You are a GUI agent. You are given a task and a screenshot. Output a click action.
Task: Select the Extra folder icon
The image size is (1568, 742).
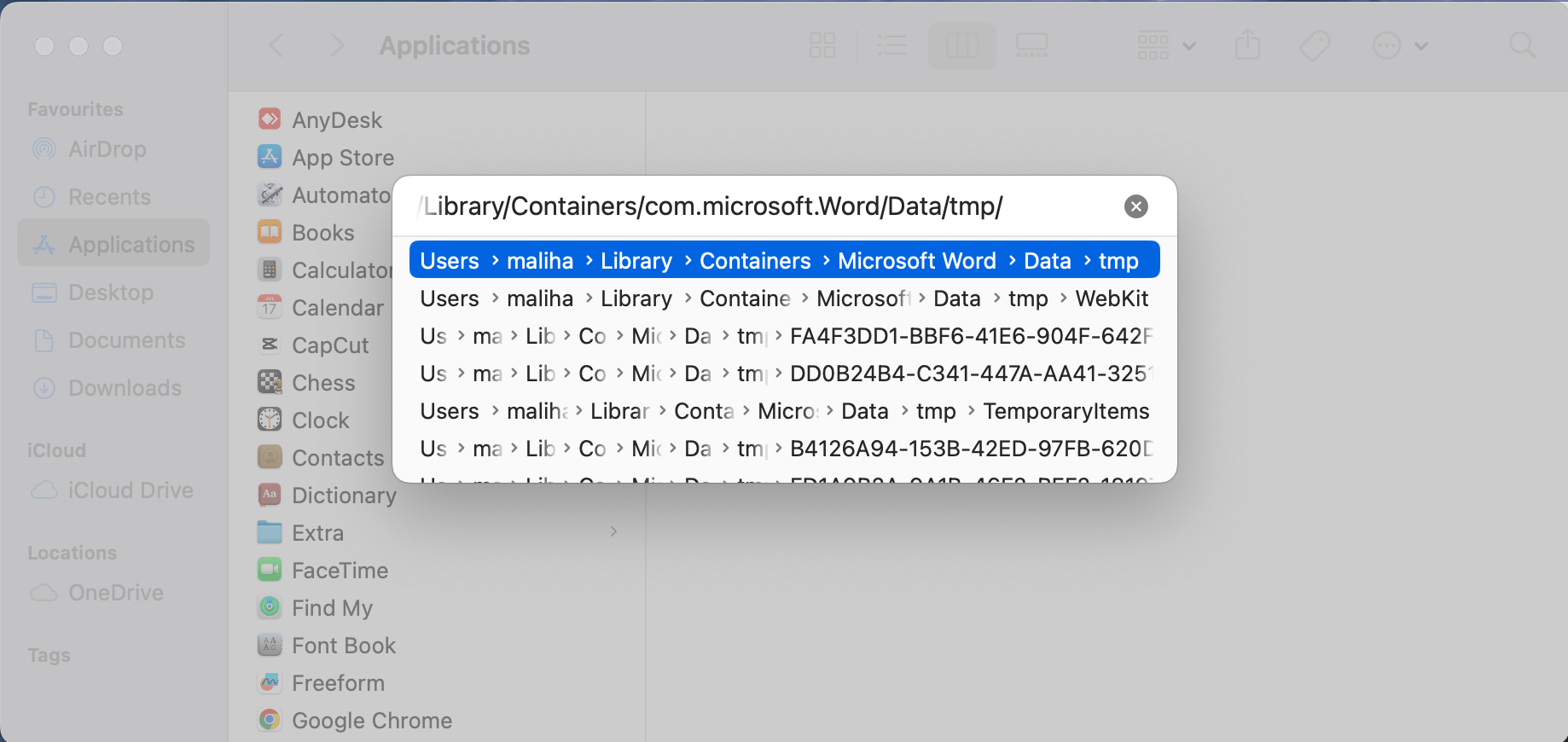click(x=270, y=532)
